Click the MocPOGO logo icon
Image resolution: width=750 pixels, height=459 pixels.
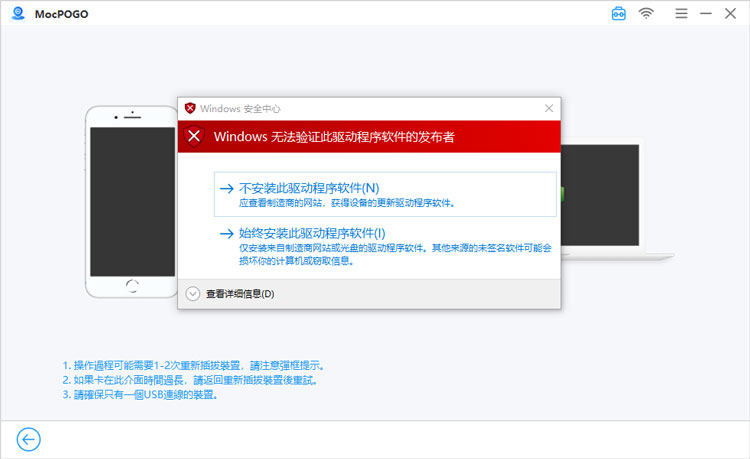click(17, 13)
